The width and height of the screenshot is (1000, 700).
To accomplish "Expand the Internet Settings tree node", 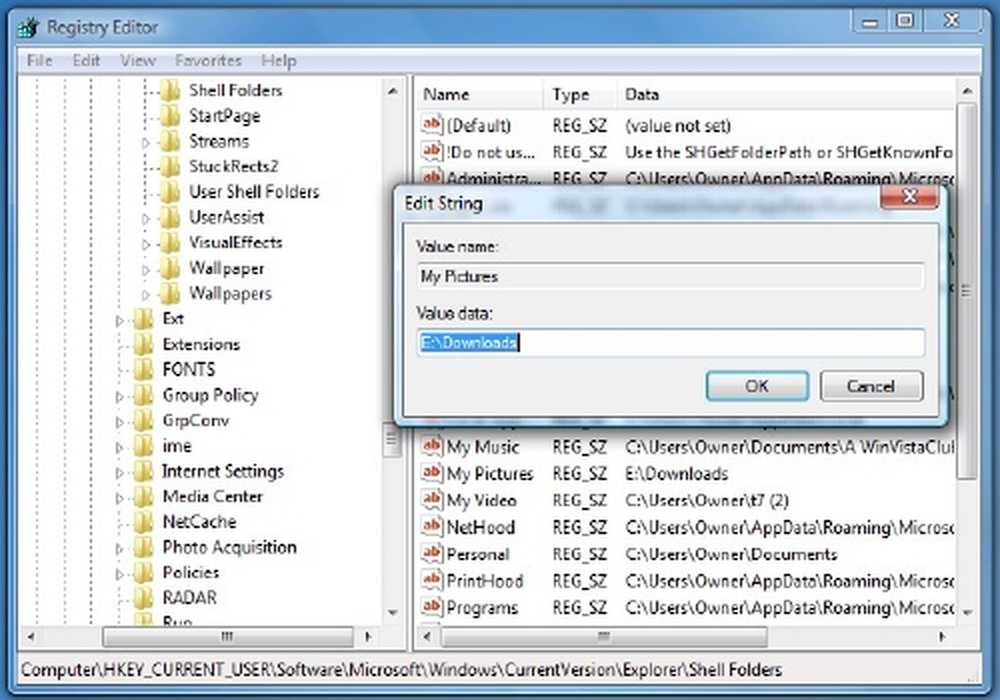I will (119, 473).
